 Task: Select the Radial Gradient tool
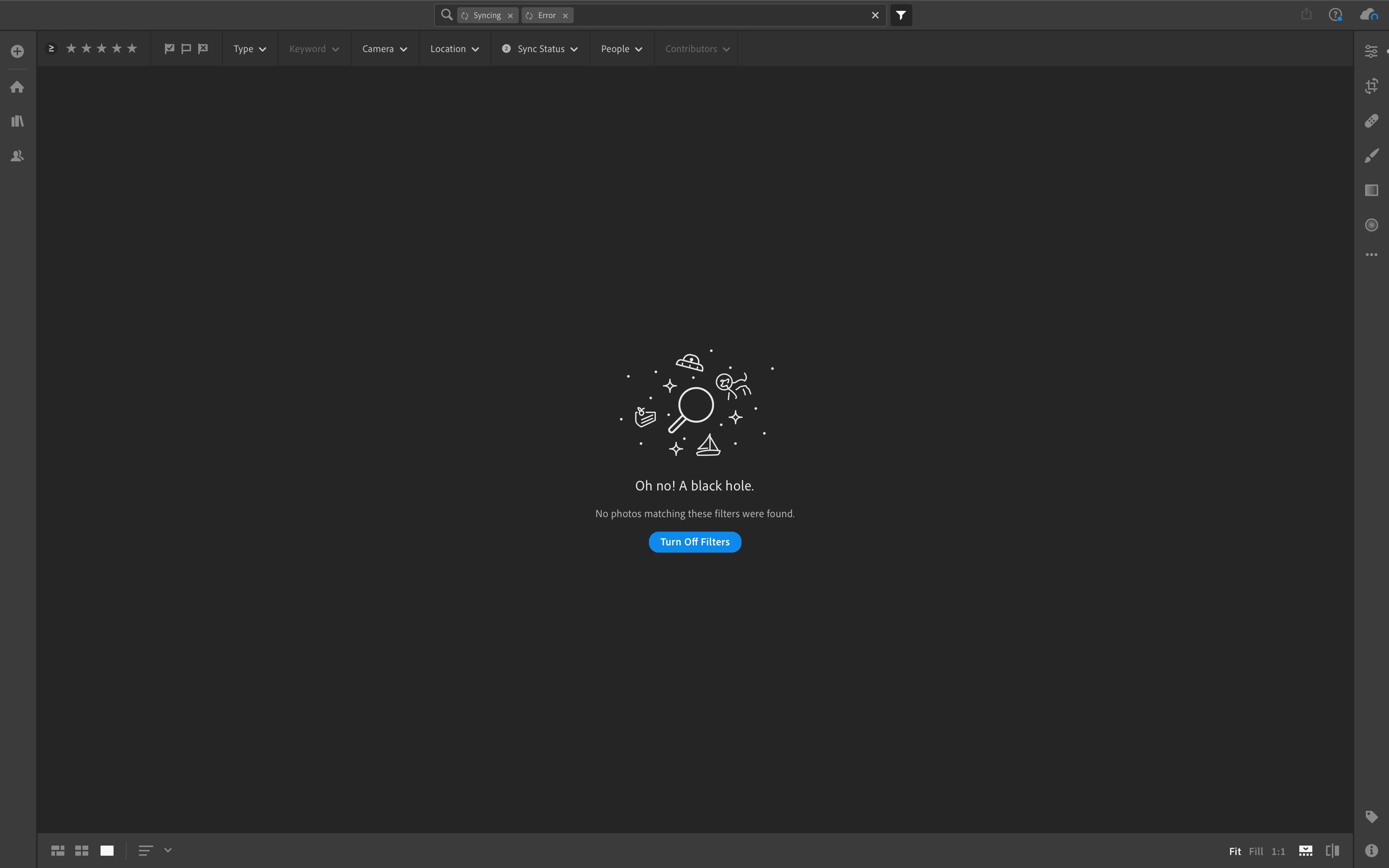(x=1371, y=225)
